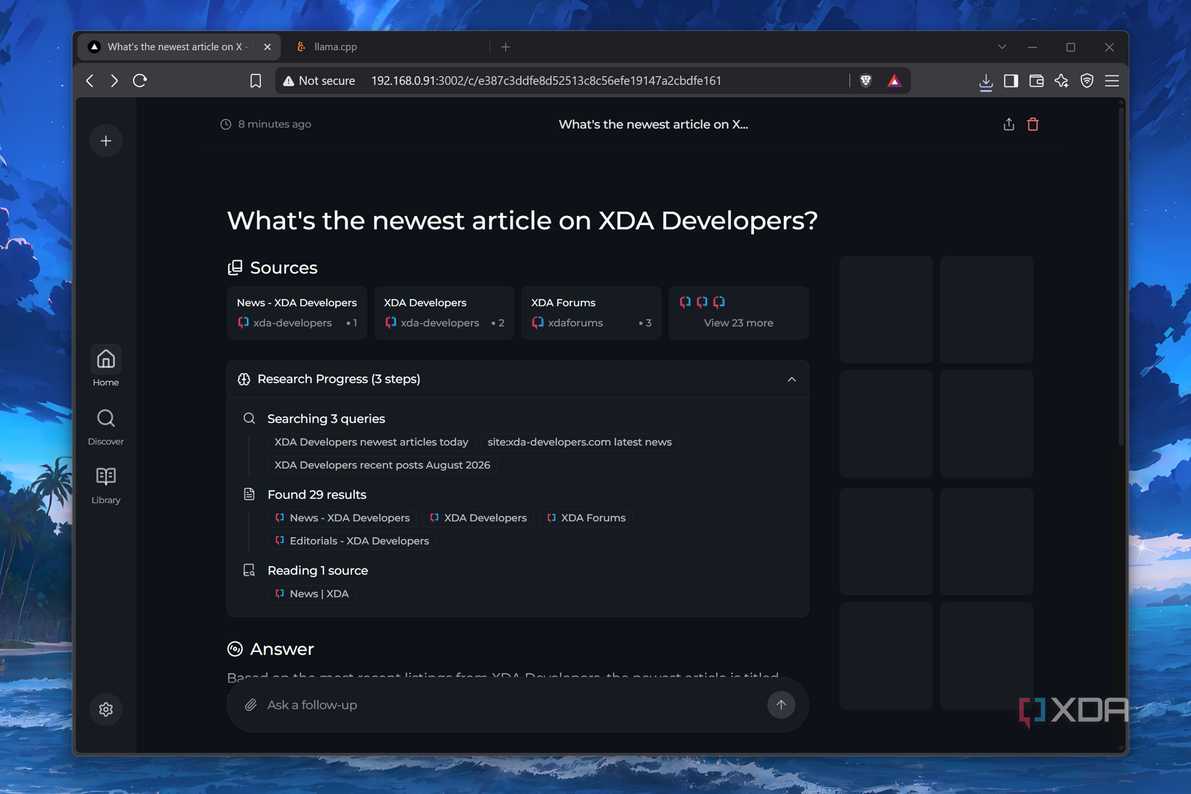The height and width of the screenshot is (794, 1191).
Task: Maximize the browser window
Action: [x=1070, y=47]
